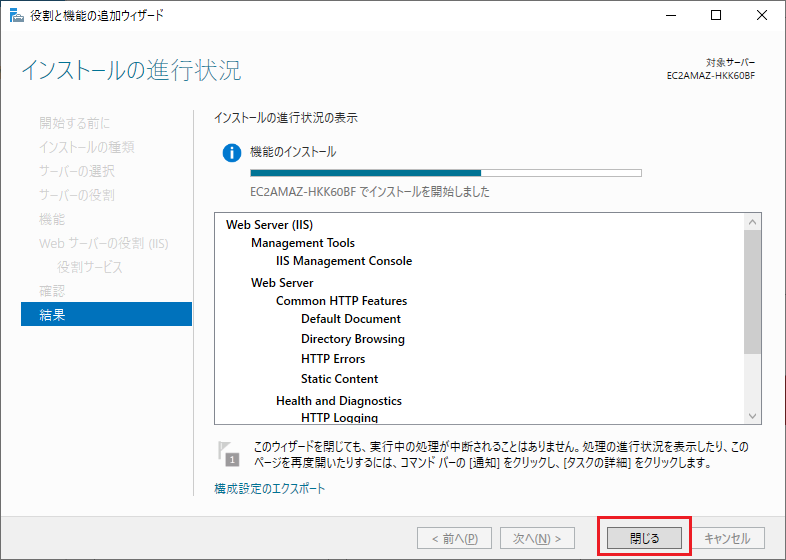Click the disabled 前へ(P) button
The height and width of the screenshot is (560, 786).
(x=454, y=538)
